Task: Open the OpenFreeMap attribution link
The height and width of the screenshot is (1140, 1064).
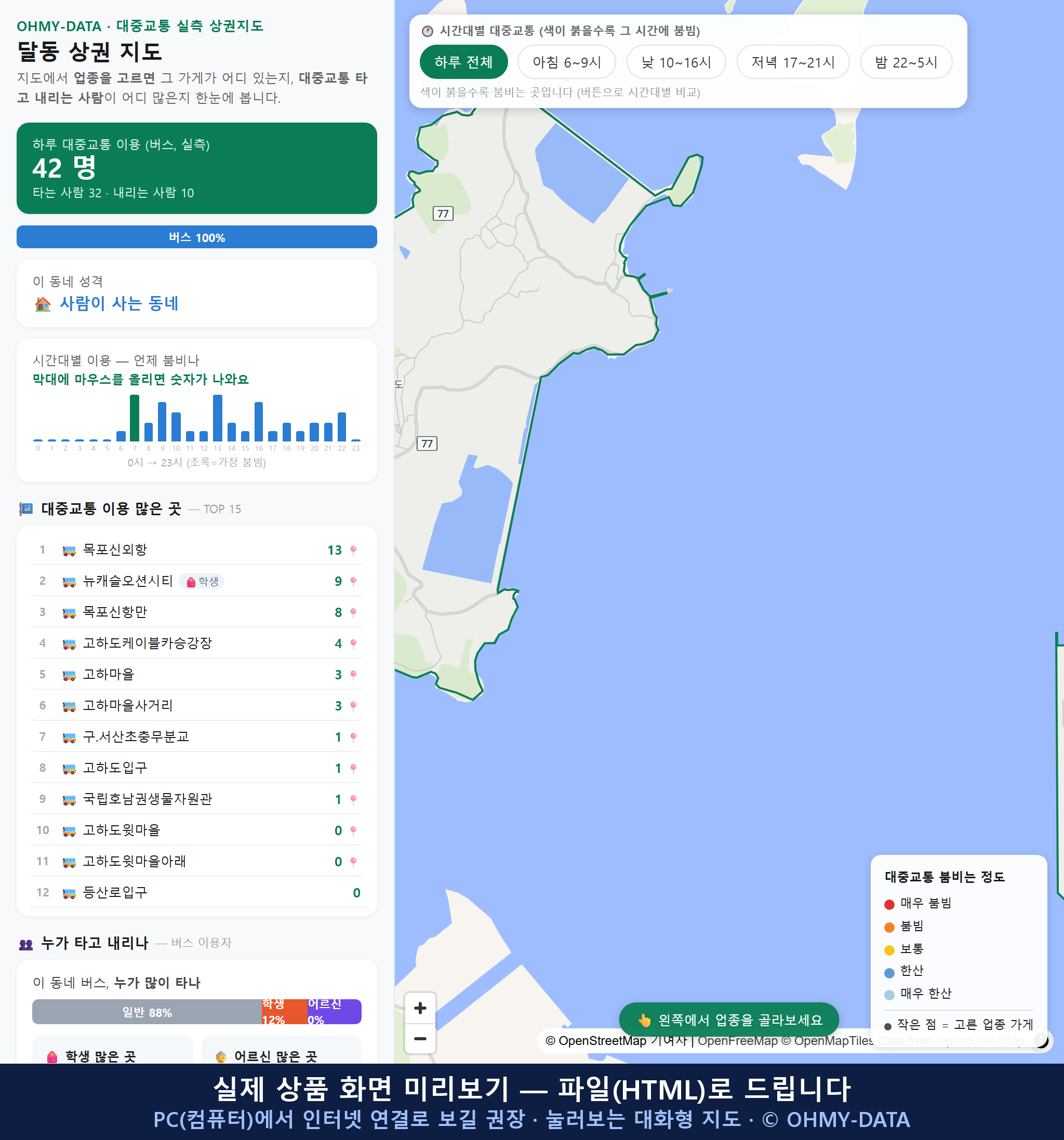Action: coord(738,1040)
